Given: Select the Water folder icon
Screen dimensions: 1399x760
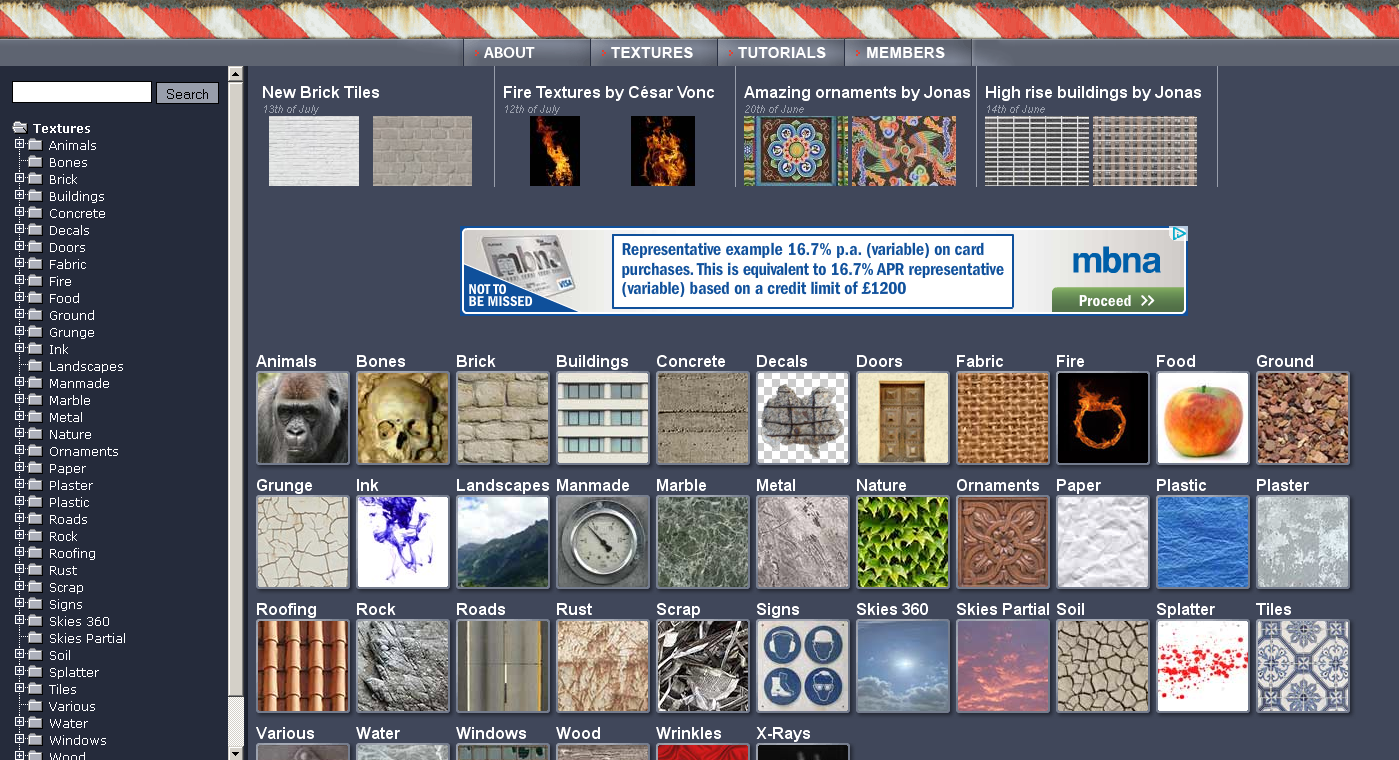Looking at the screenshot, I should click(34, 723).
